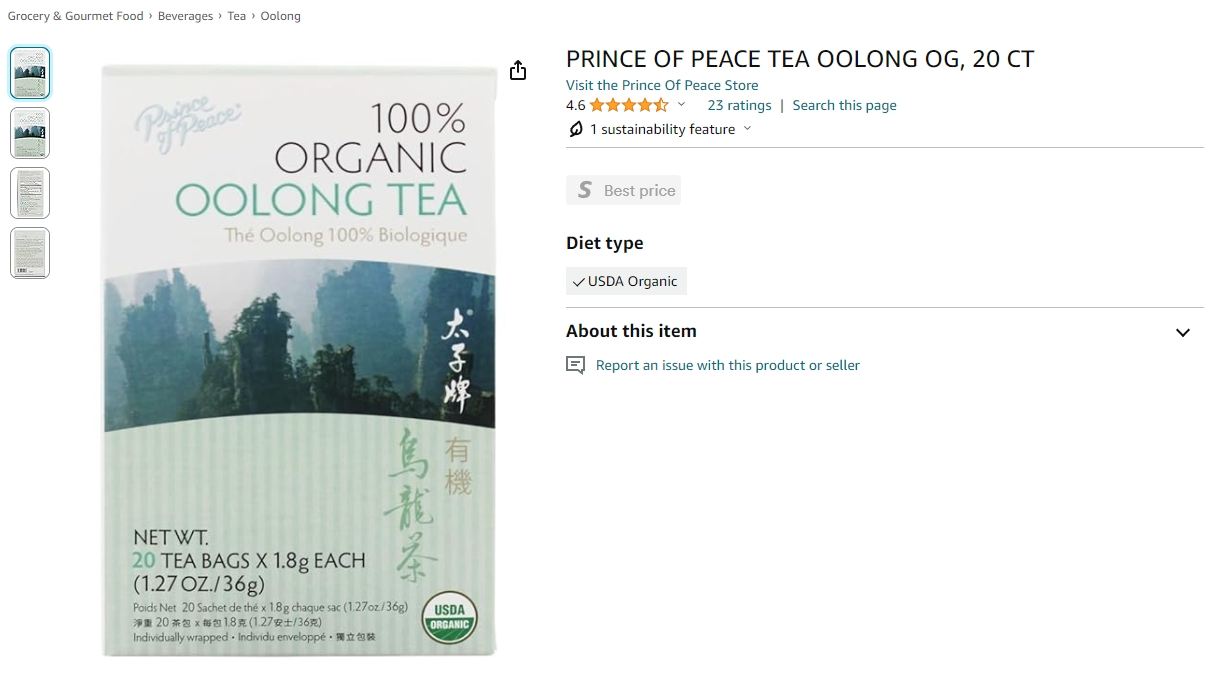1211x678 pixels.
Task: Click the report issue speech bubble icon
Action: tap(575, 365)
